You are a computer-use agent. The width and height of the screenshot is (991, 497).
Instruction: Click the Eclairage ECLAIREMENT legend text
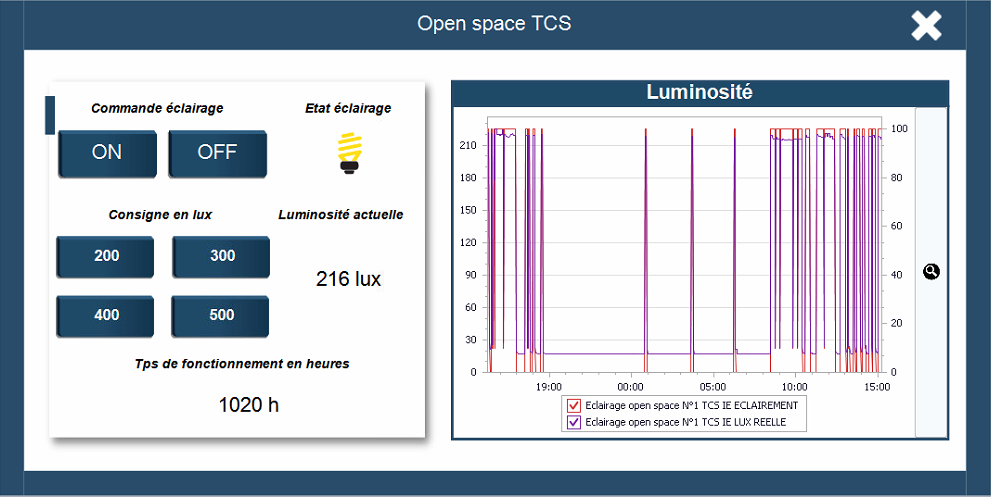coord(691,405)
